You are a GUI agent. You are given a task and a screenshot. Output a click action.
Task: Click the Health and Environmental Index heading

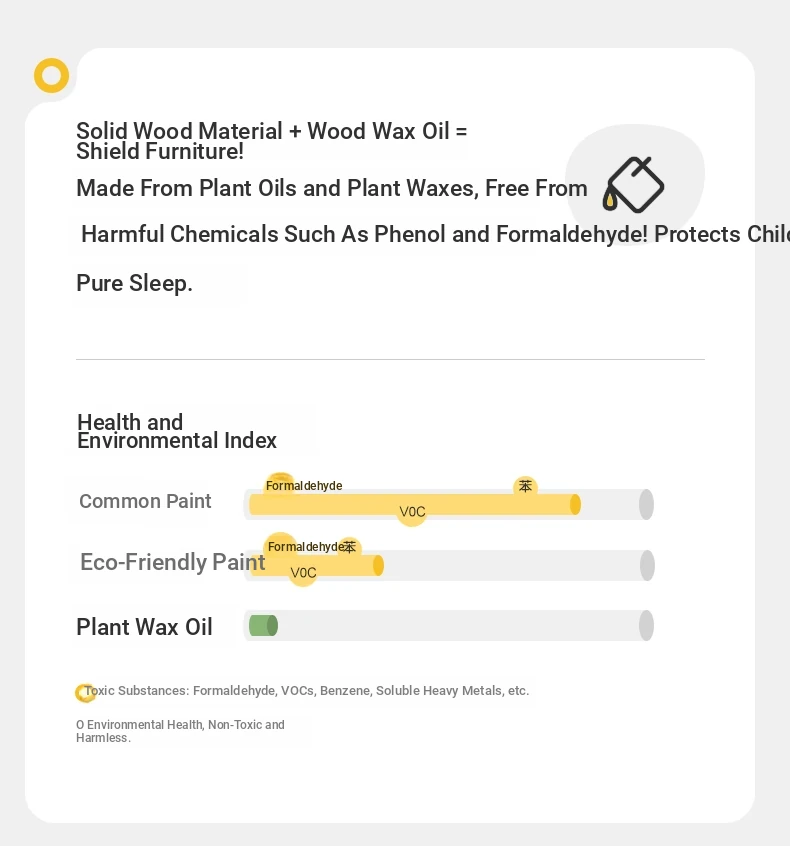176,431
